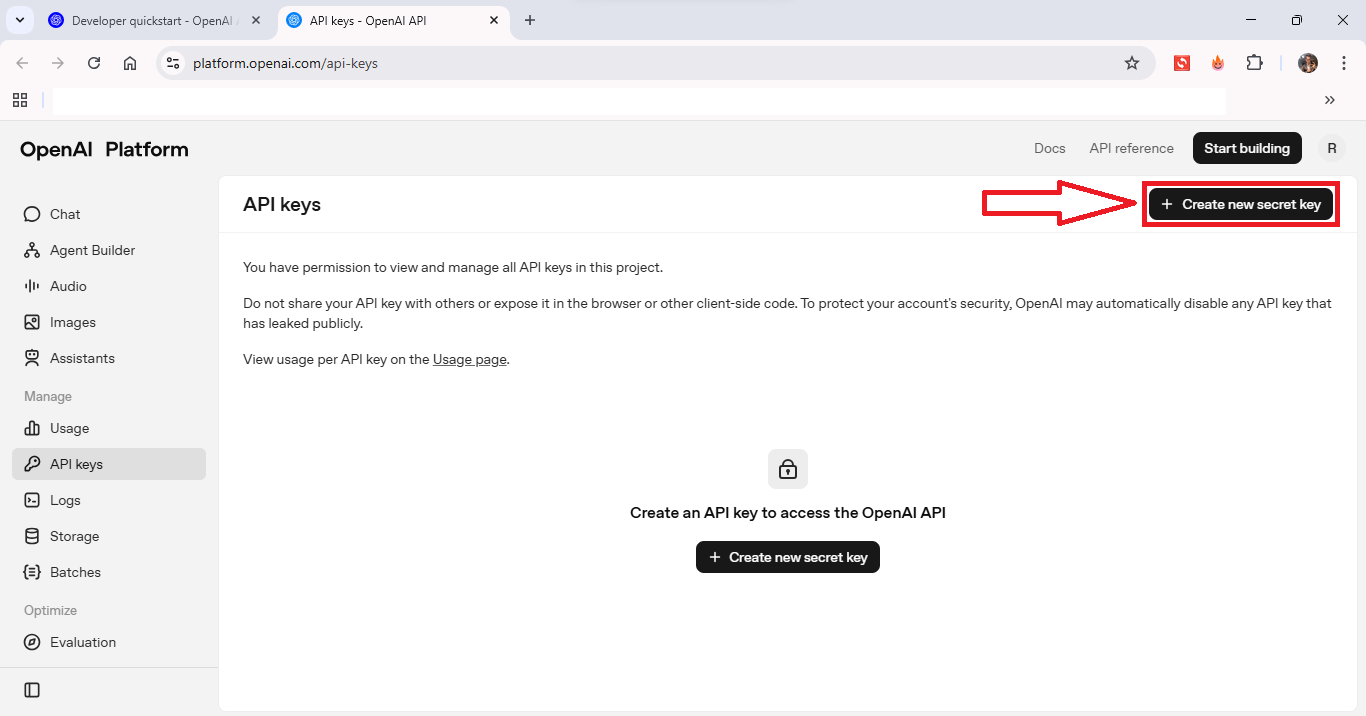Open Batches from the sidebar

click(75, 572)
